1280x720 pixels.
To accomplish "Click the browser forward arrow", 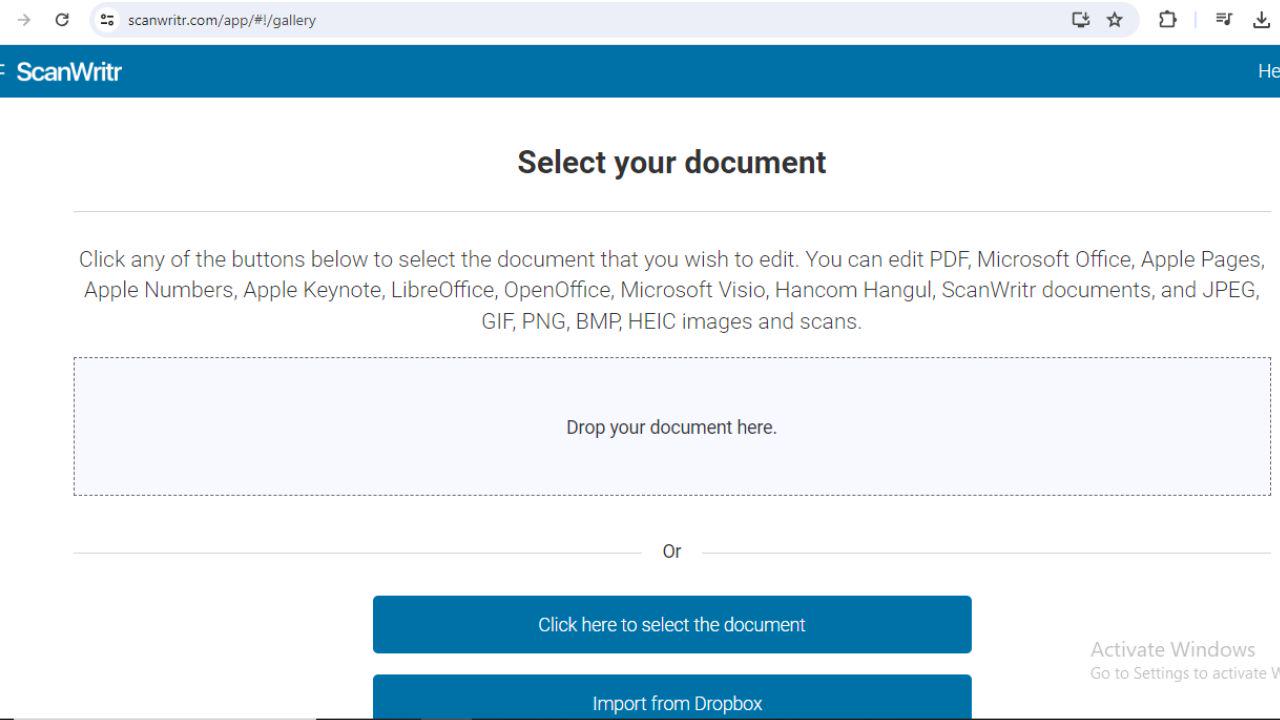I will point(24,20).
